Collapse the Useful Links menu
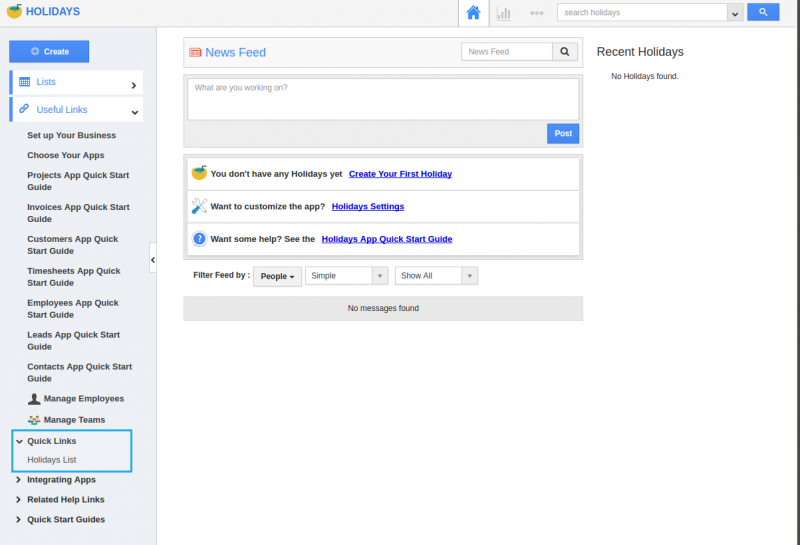Viewport: 800px width, 545px height. click(76, 110)
